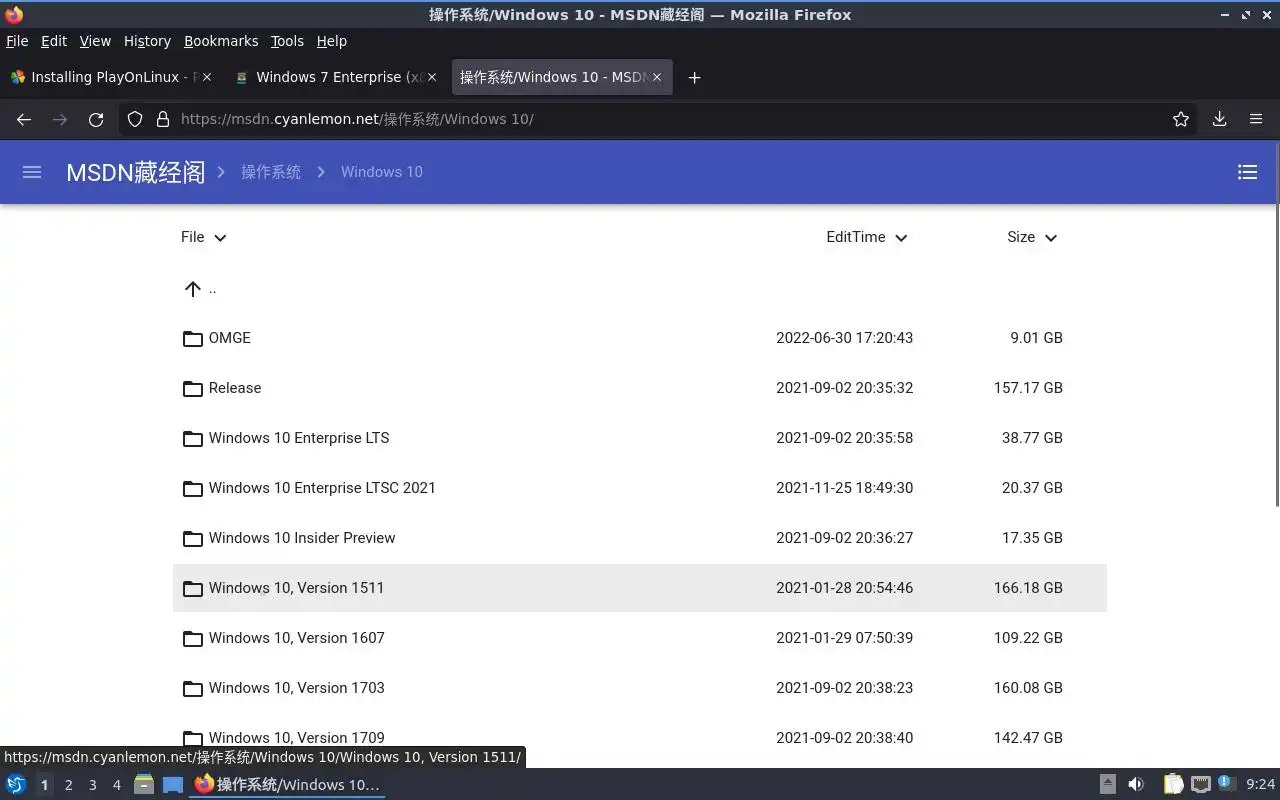The width and height of the screenshot is (1280, 800).
Task: Sort by EditTime column dropdown arrow
Action: [901, 238]
